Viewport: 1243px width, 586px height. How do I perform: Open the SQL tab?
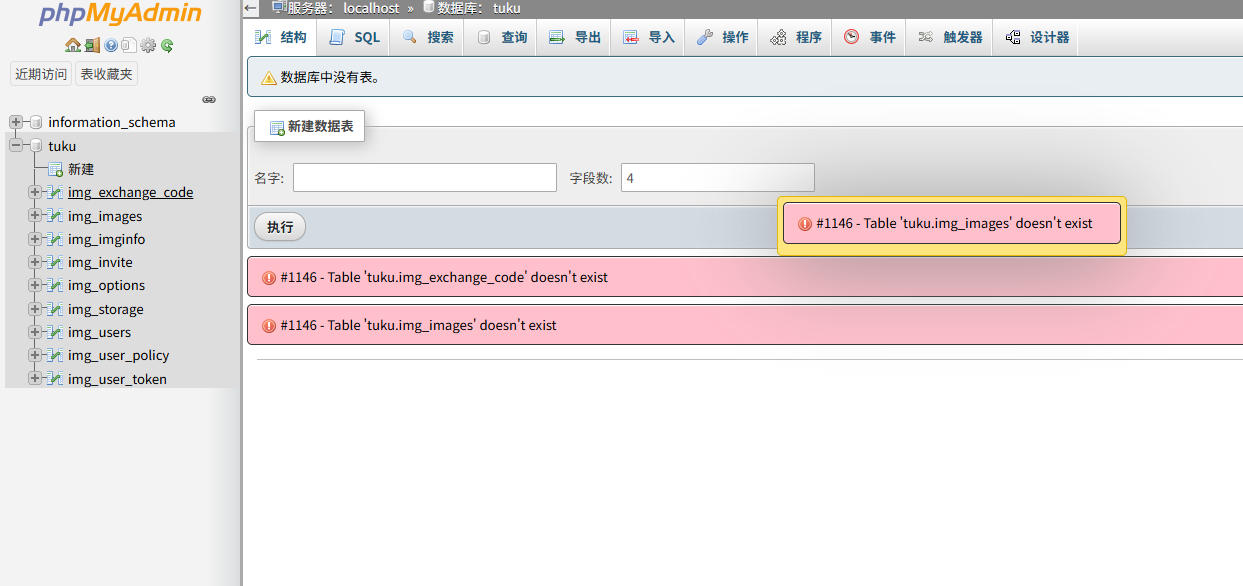pyautogui.click(x=354, y=37)
